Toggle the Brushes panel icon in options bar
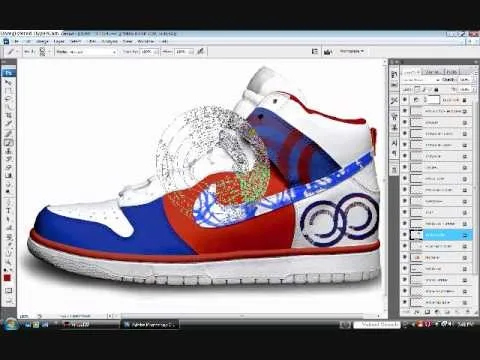This screenshot has height=360, width=480. [x=314, y=51]
